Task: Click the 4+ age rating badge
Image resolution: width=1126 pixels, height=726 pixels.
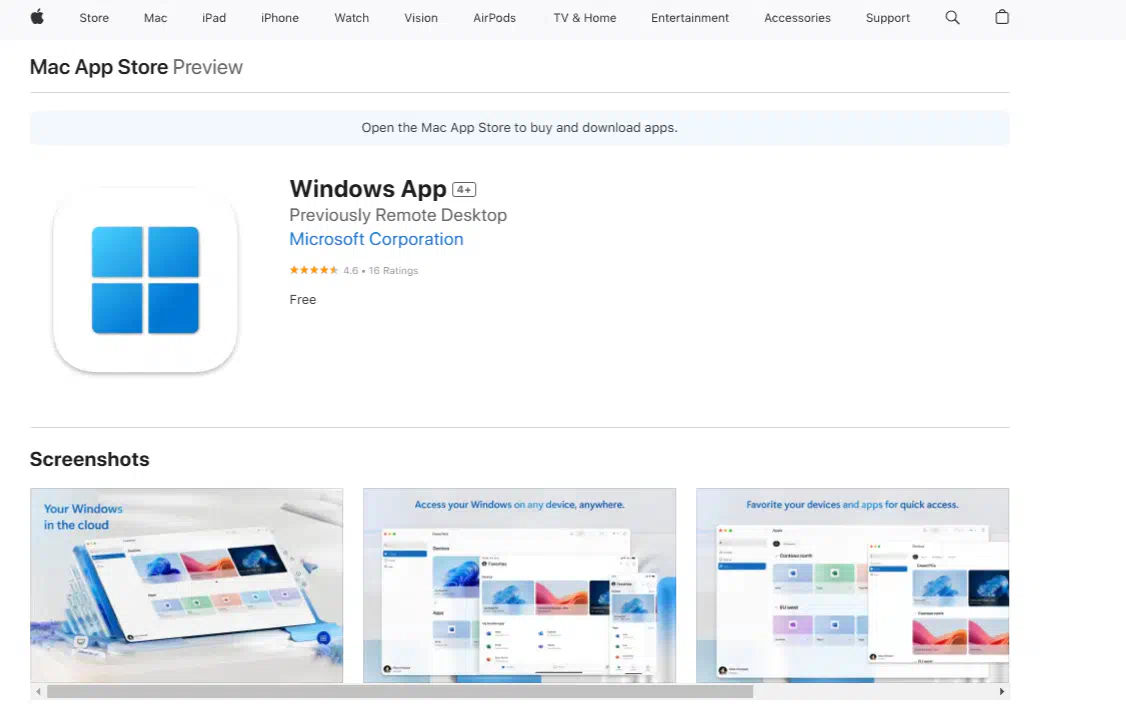Action: pos(464,190)
